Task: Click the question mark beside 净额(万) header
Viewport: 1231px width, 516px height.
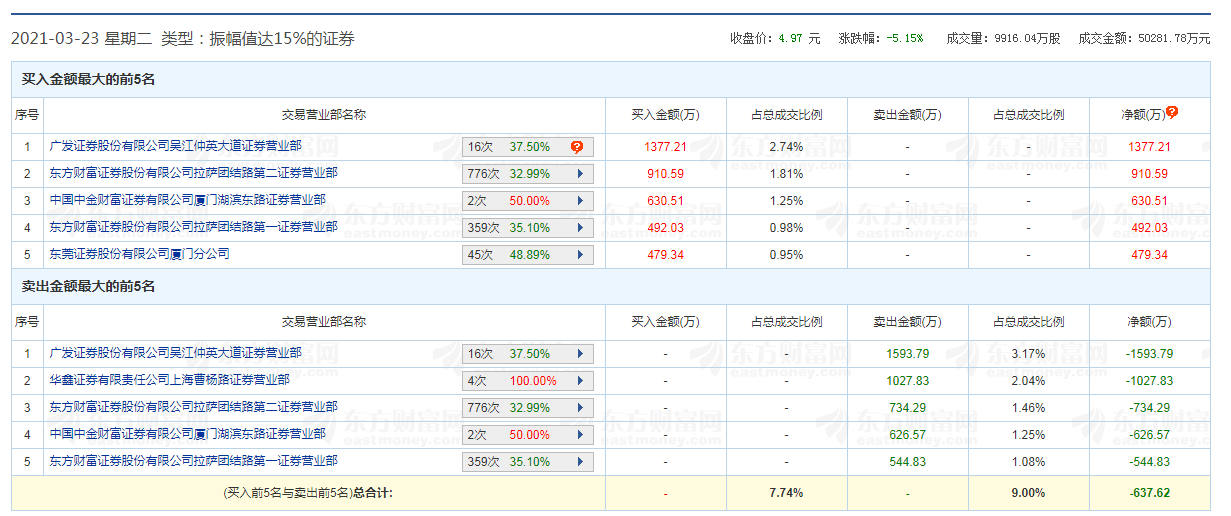Action: (x=1172, y=113)
